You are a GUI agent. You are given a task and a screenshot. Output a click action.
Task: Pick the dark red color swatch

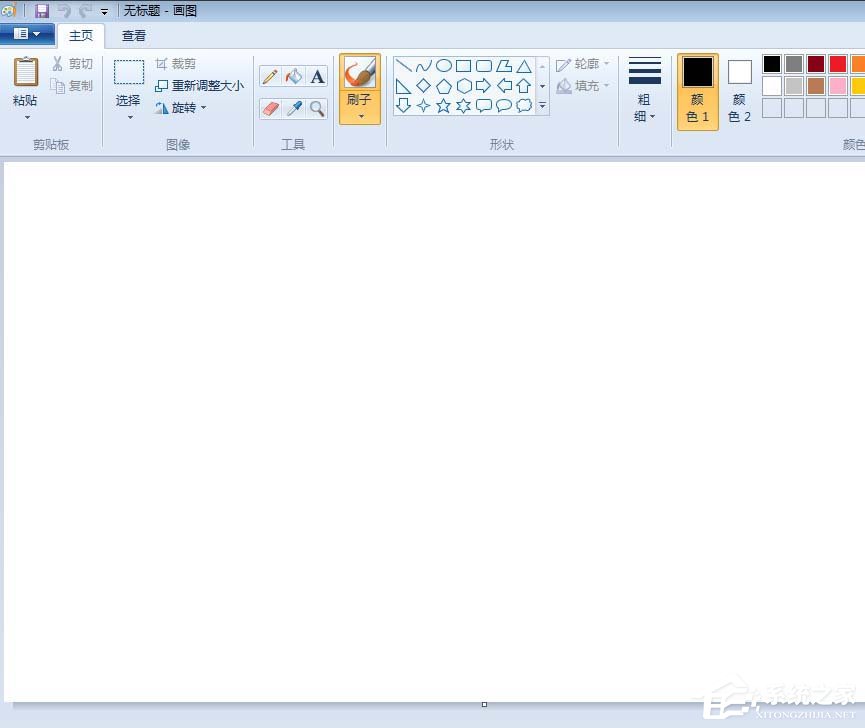(x=816, y=64)
